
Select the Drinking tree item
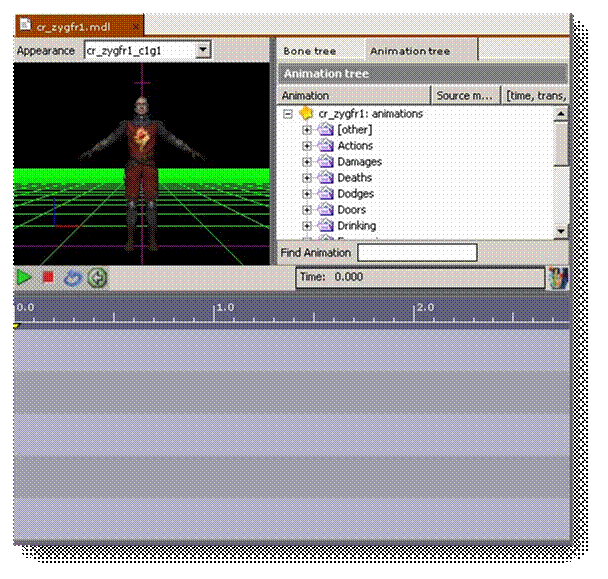(357, 226)
